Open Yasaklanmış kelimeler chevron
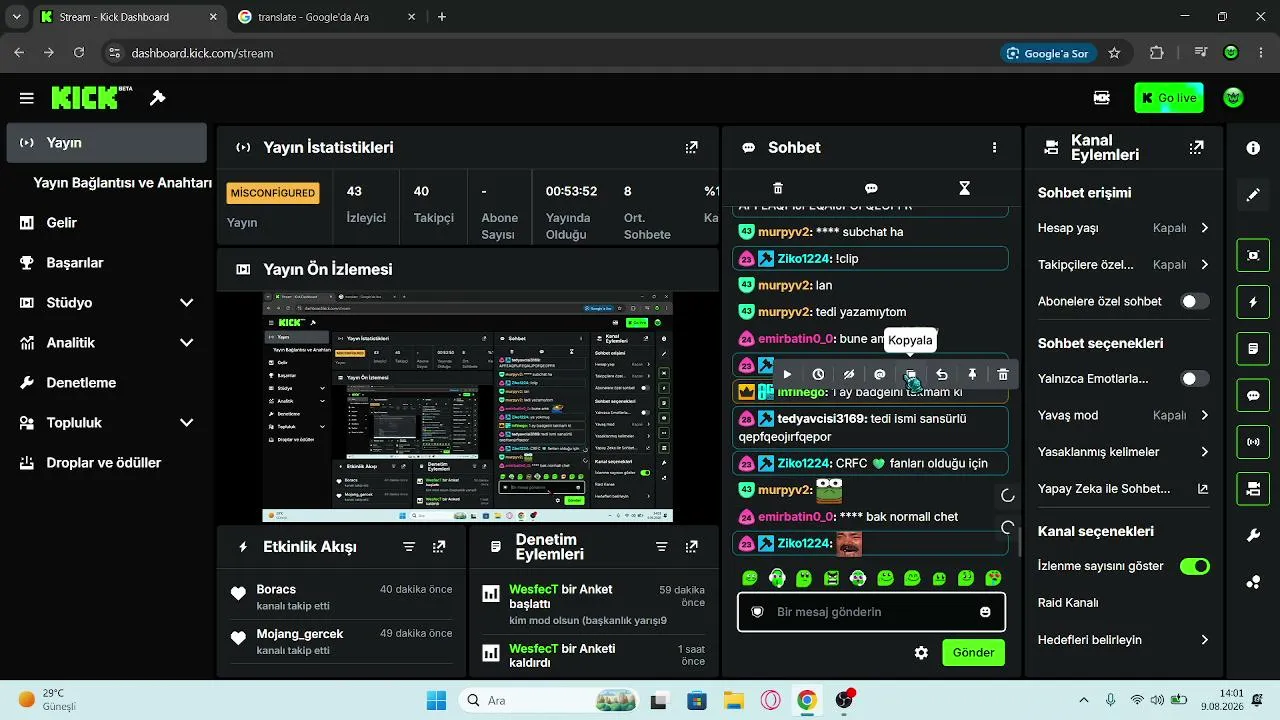Image resolution: width=1280 pixels, height=720 pixels. pyautogui.click(x=1205, y=452)
